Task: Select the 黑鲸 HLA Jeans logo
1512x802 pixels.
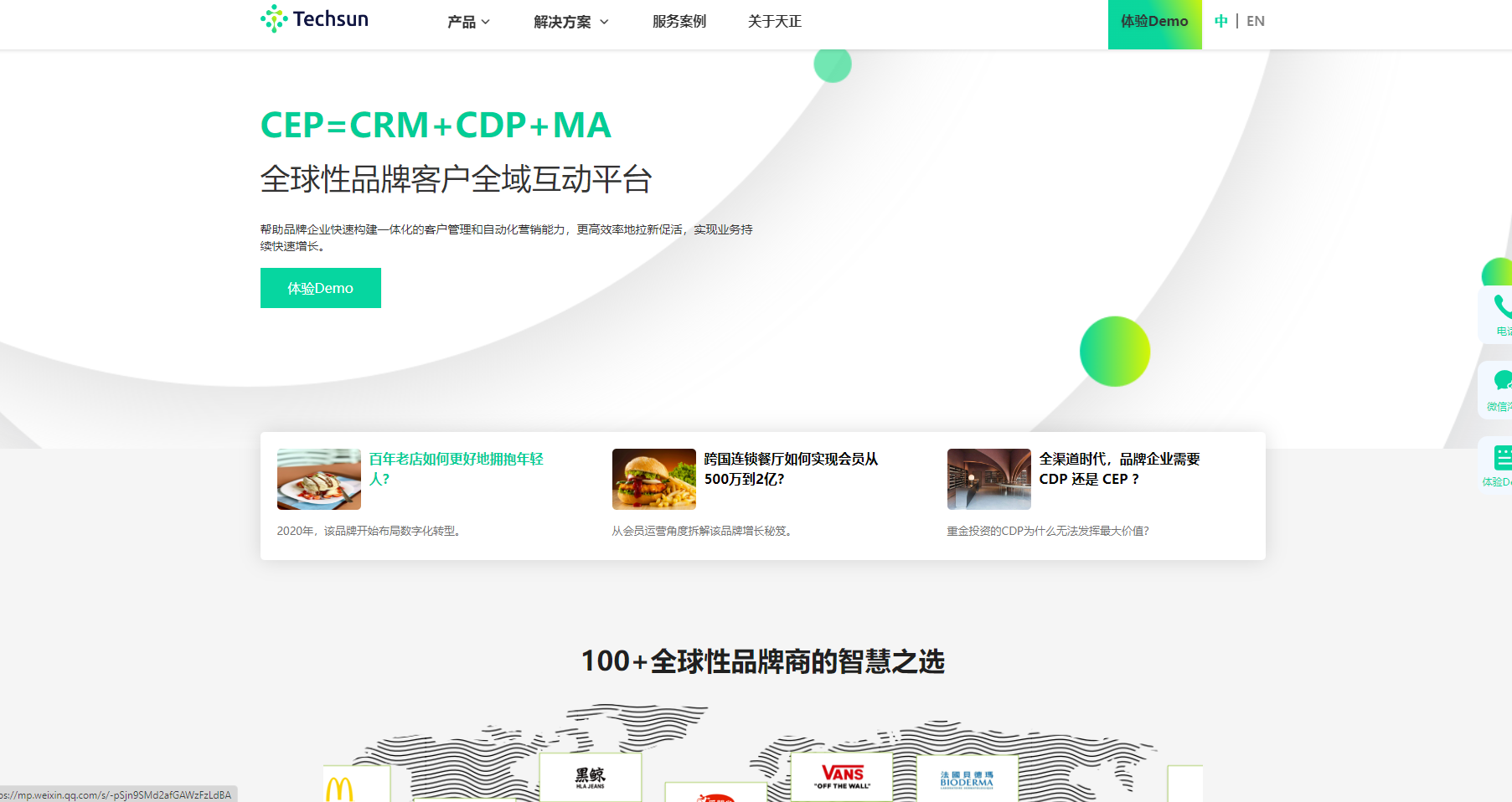Action: [591, 778]
